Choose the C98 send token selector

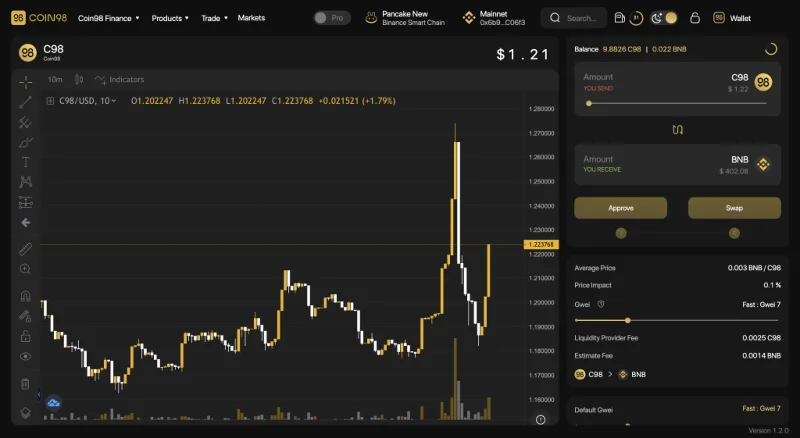751,82
